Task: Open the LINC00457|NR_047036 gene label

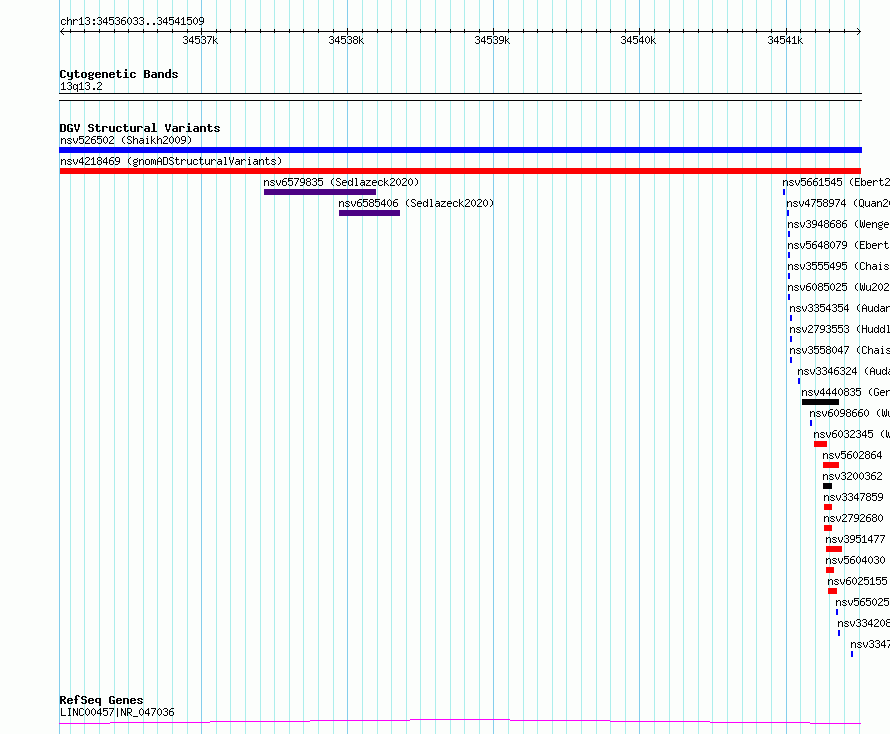Action: pyautogui.click(x=117, y=712)
